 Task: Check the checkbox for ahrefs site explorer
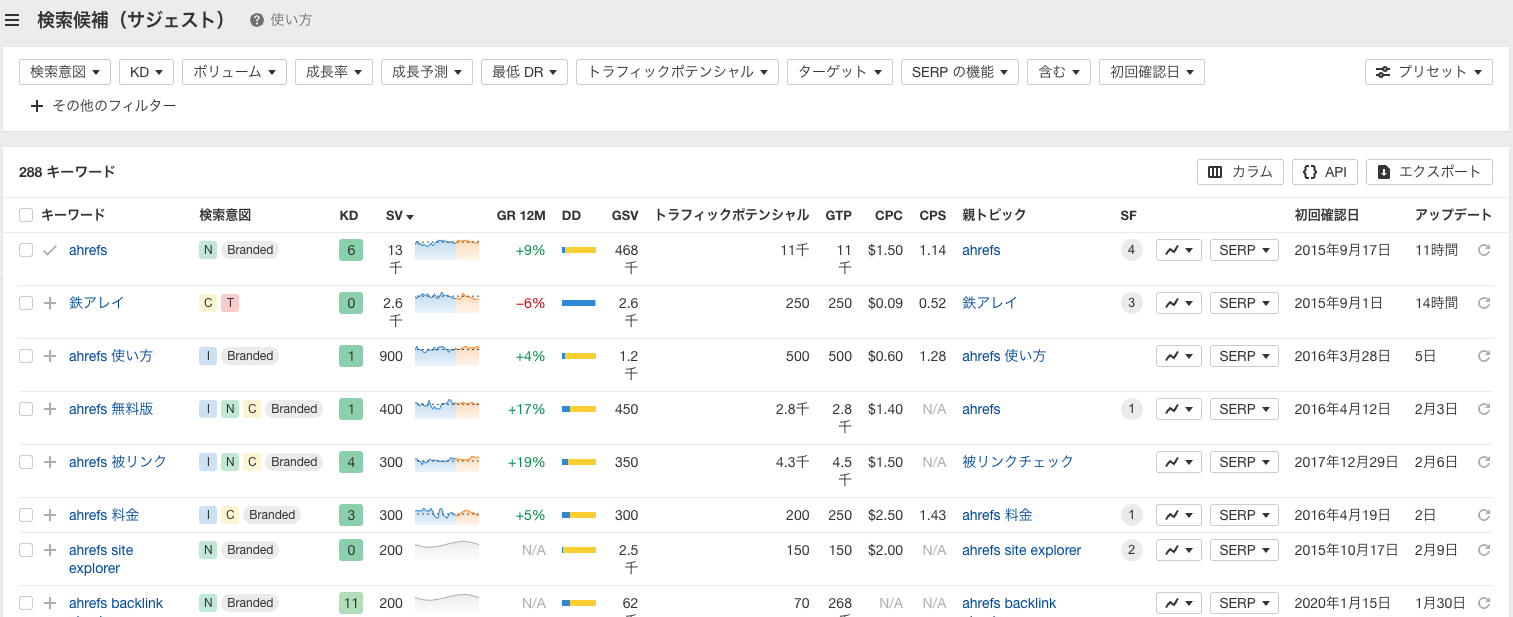[x=25, y=549]
